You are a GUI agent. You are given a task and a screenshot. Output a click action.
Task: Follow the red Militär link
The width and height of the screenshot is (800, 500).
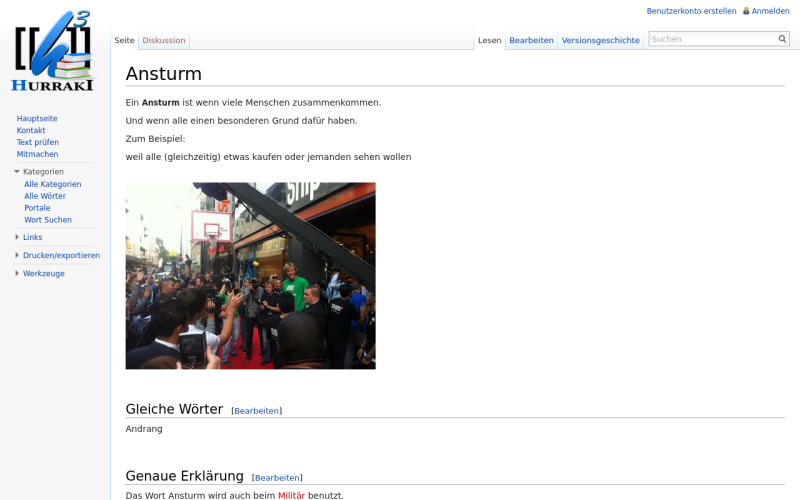click(x=291, y=495)
